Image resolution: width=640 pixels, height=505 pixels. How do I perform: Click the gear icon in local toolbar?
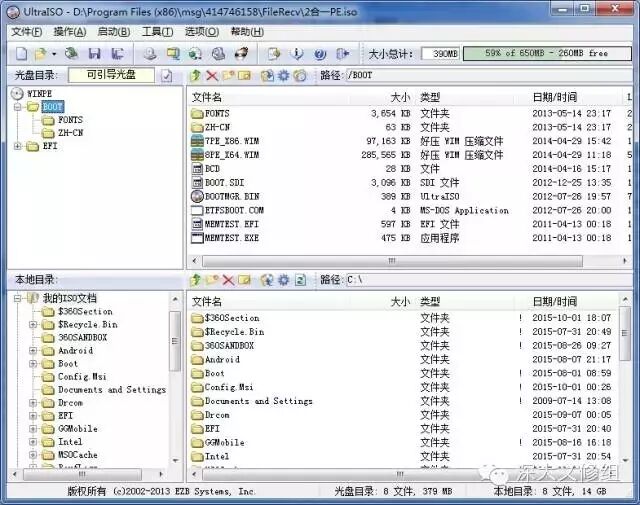283,280
